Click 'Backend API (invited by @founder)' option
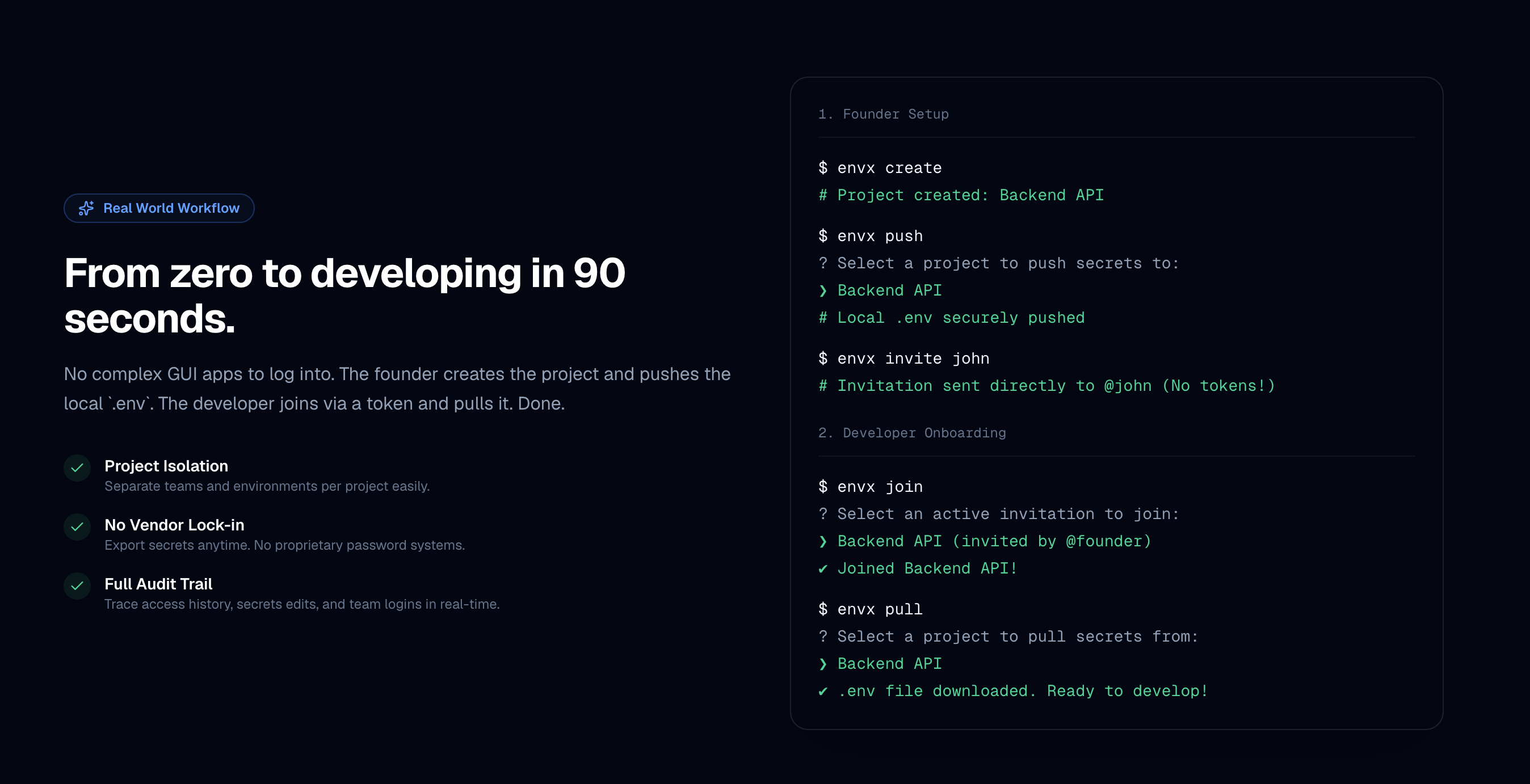 [x=984, y=542]
